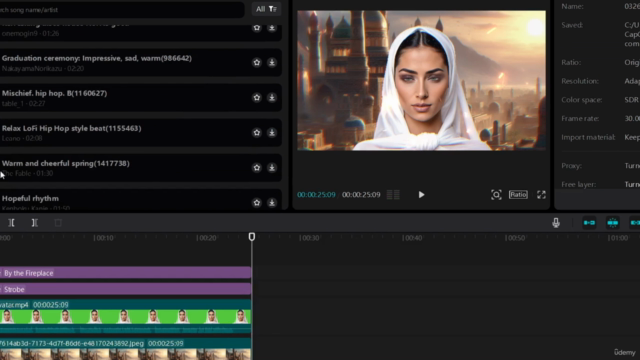
Task: Favorite Warm and cheerful spring track
Action: (x=257, y=168)
